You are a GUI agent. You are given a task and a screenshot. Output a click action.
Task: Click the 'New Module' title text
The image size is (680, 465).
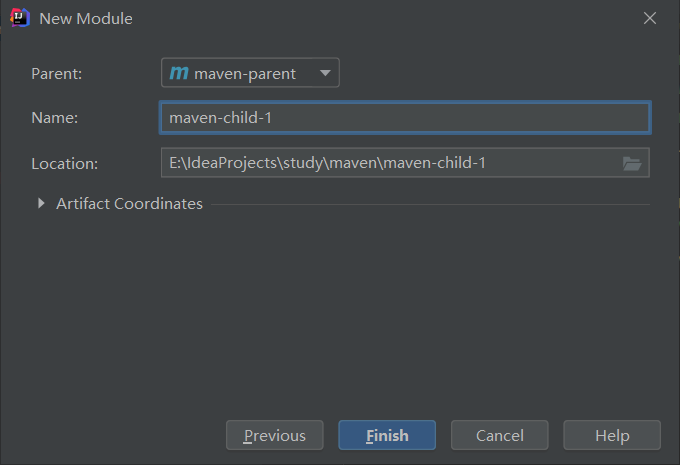[x=86, y=19]
